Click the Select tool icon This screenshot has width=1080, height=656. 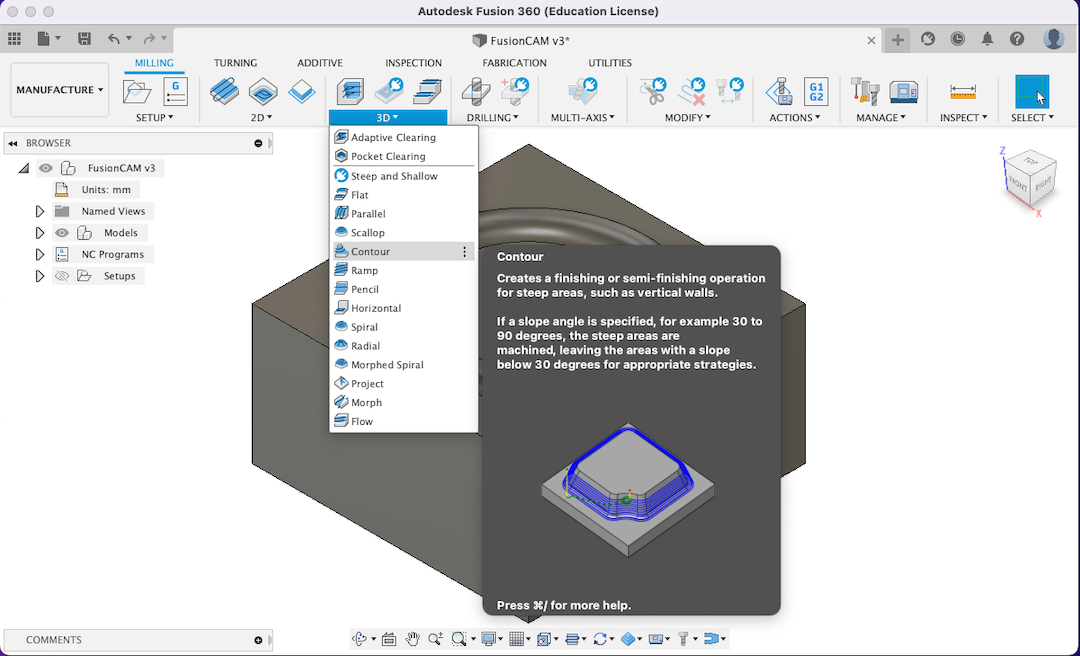pyautogui.click(x=1032, y=92)
